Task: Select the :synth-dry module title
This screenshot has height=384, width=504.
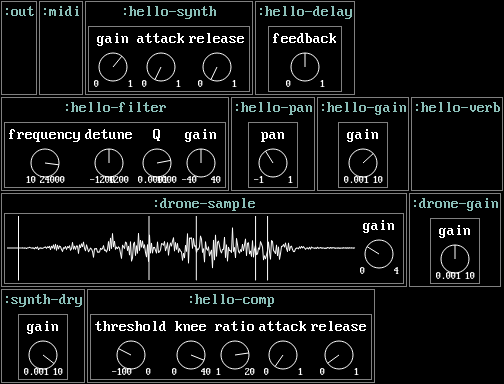Action: [x=43, y=300]
